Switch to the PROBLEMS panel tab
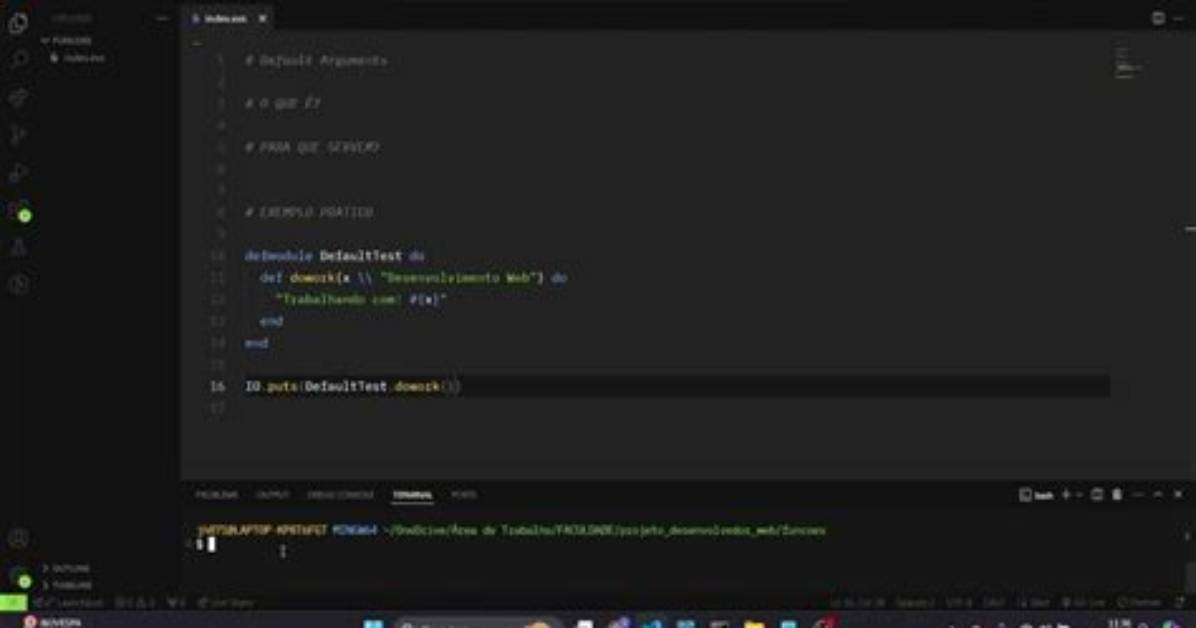1196x628 pixels. coord(217,495)
